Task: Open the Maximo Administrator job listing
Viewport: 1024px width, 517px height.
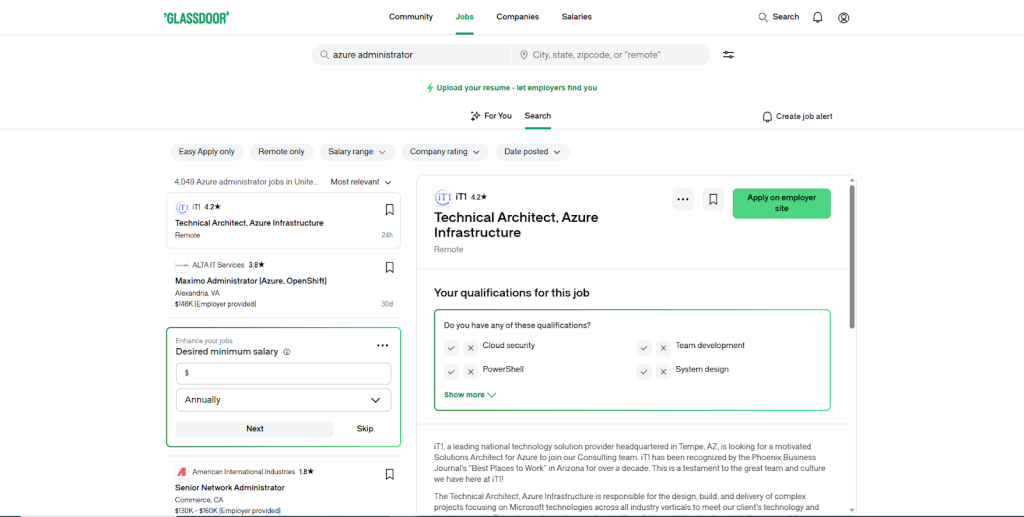Action: [x=251, y=281]
